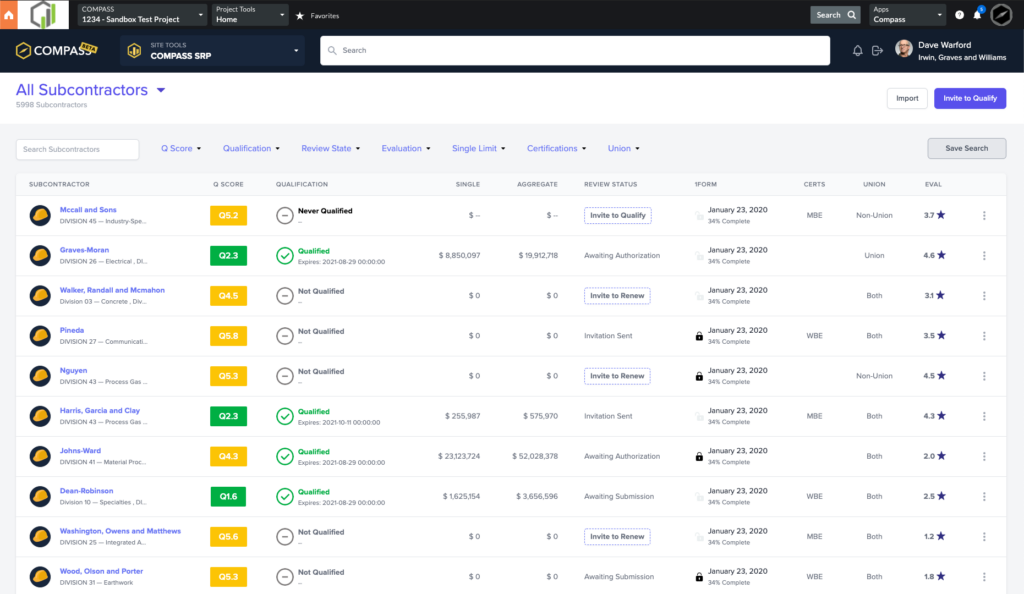Open the Review State filter

(x=330, y=148)
